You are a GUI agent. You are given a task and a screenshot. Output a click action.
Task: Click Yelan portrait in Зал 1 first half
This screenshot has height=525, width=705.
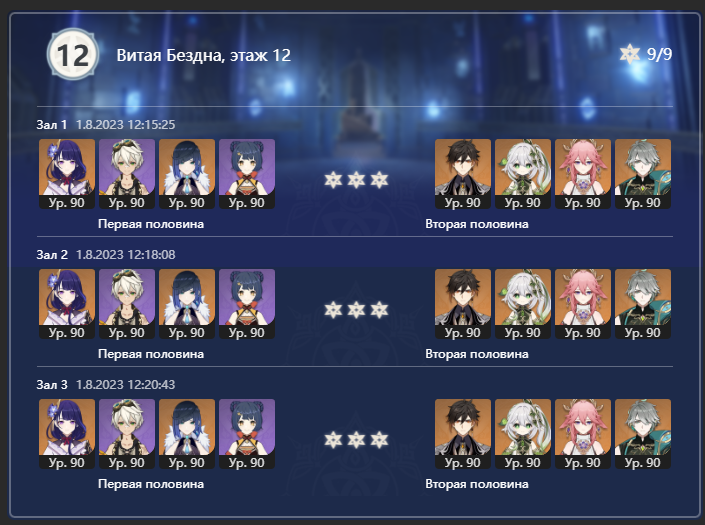tap(187, 174)
